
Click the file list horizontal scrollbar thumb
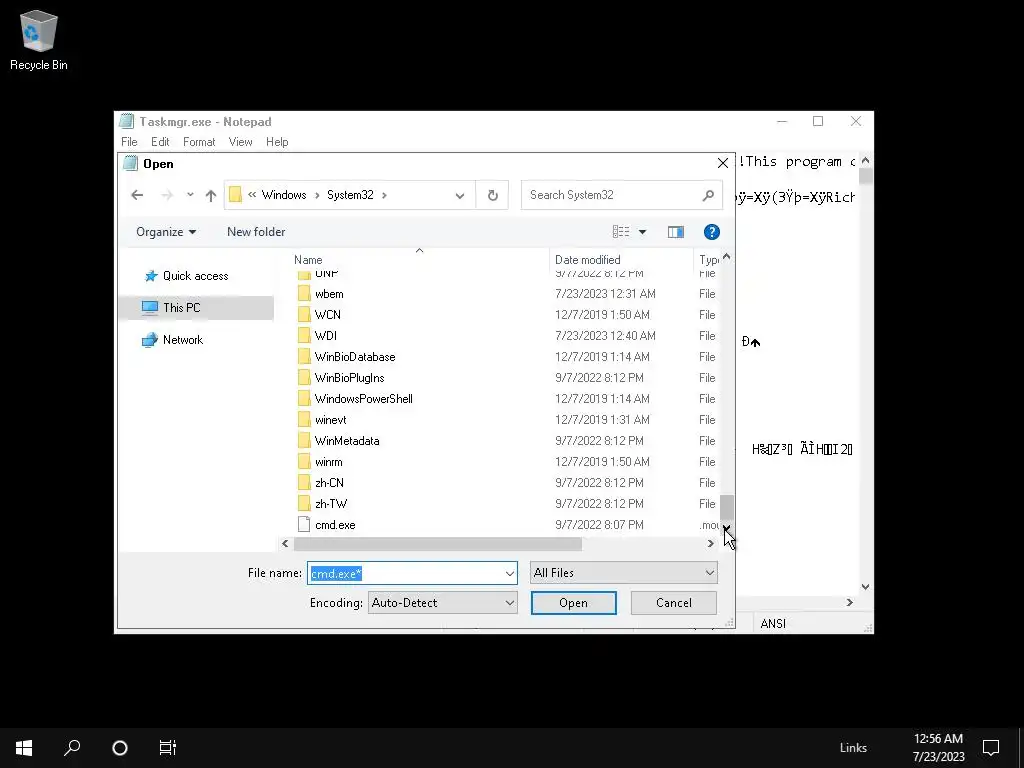(437, 543)
